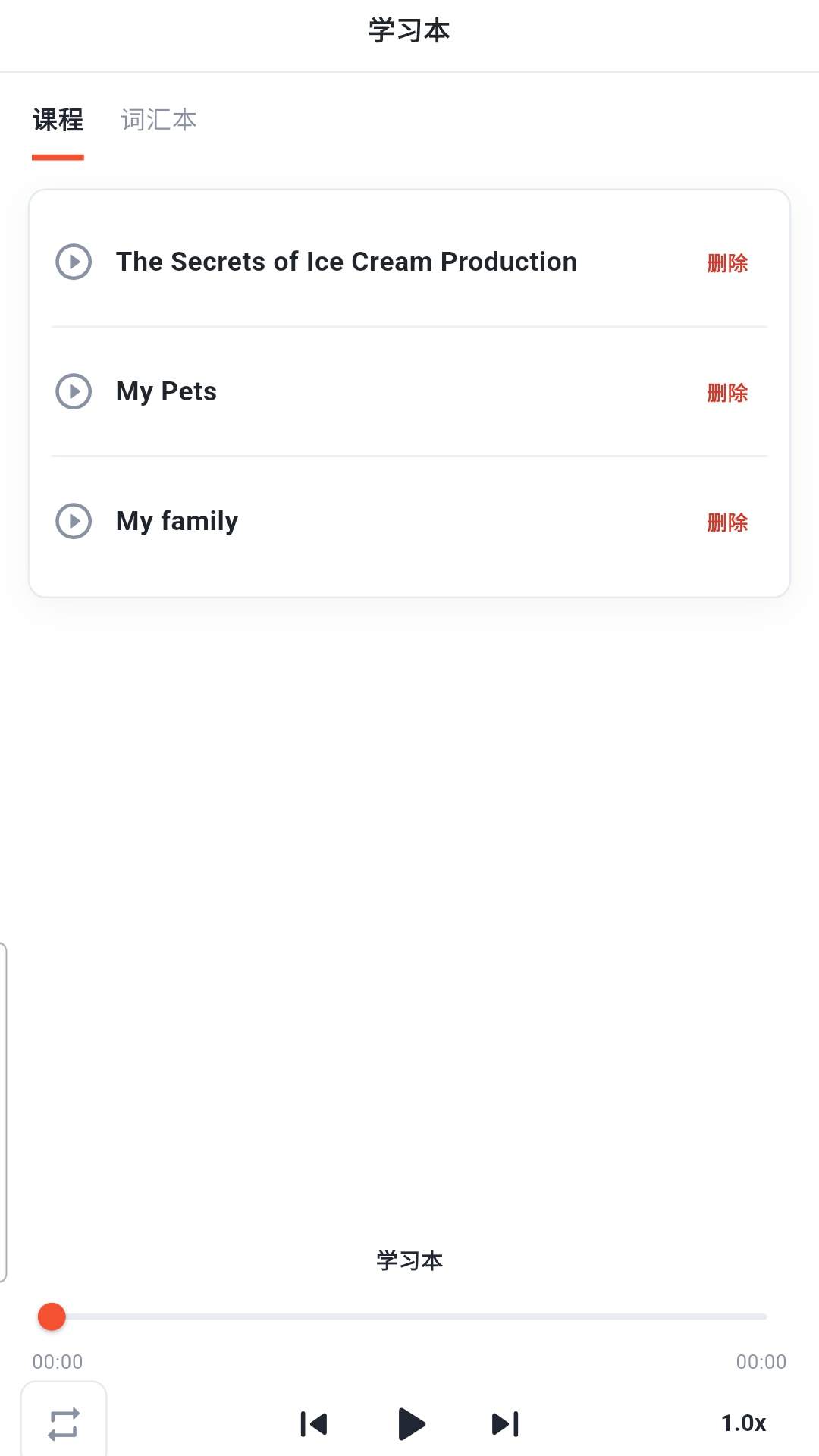Image resolution: width=819 pixels, height=1456 pixels.
Task: Open the My family course title
Action: point(177,521)
